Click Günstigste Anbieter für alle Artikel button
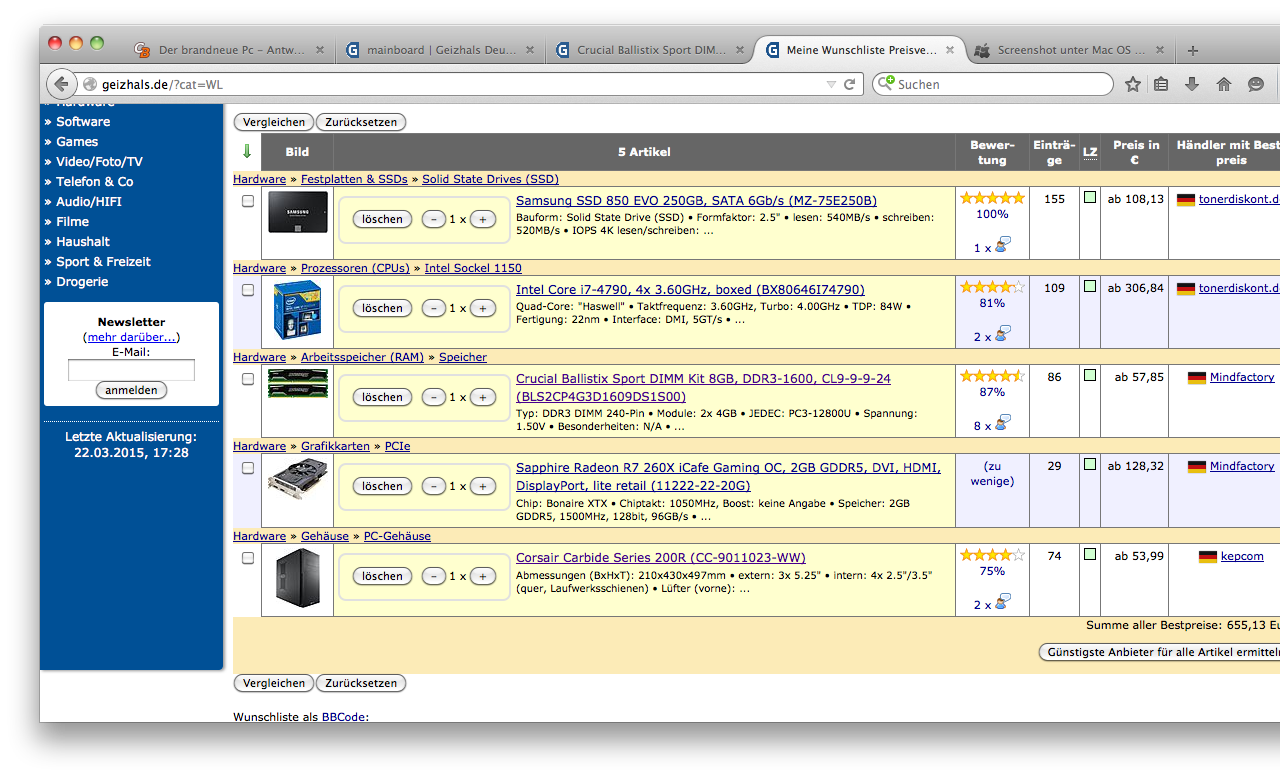This screenshot has height=777, width=1280. (1160, 652)
